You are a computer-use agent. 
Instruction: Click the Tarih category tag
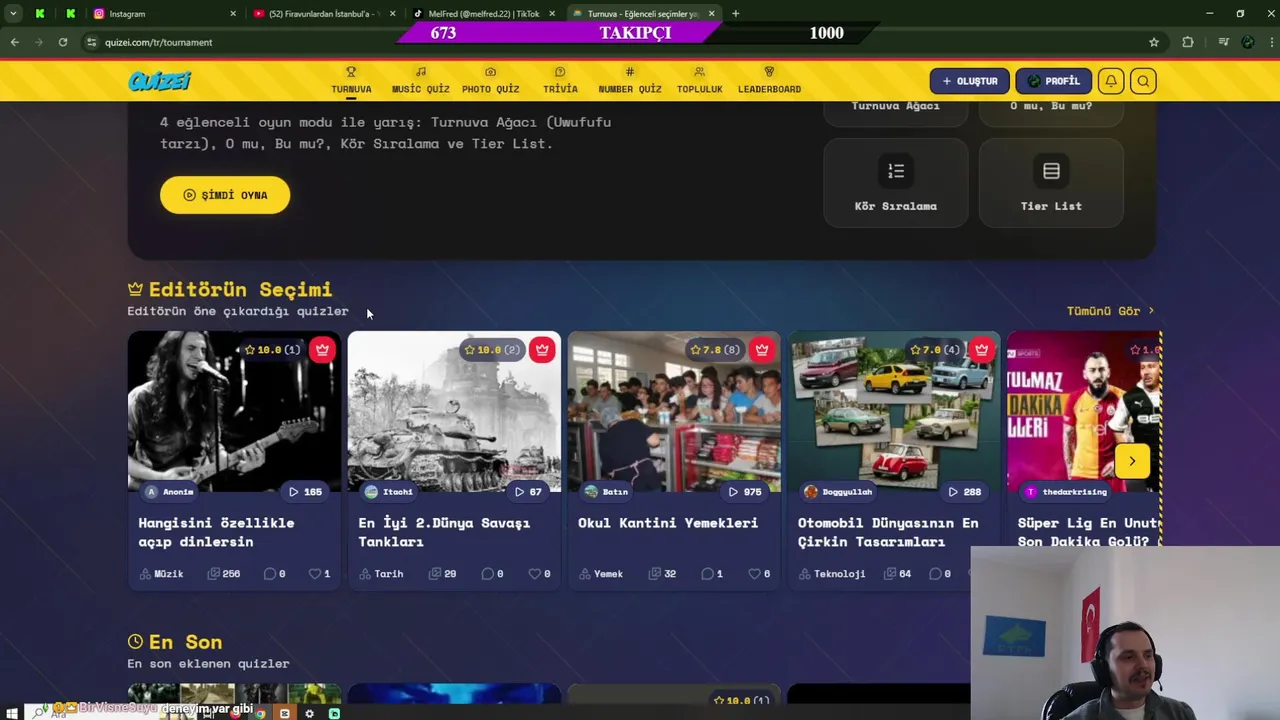coord(381,574)
